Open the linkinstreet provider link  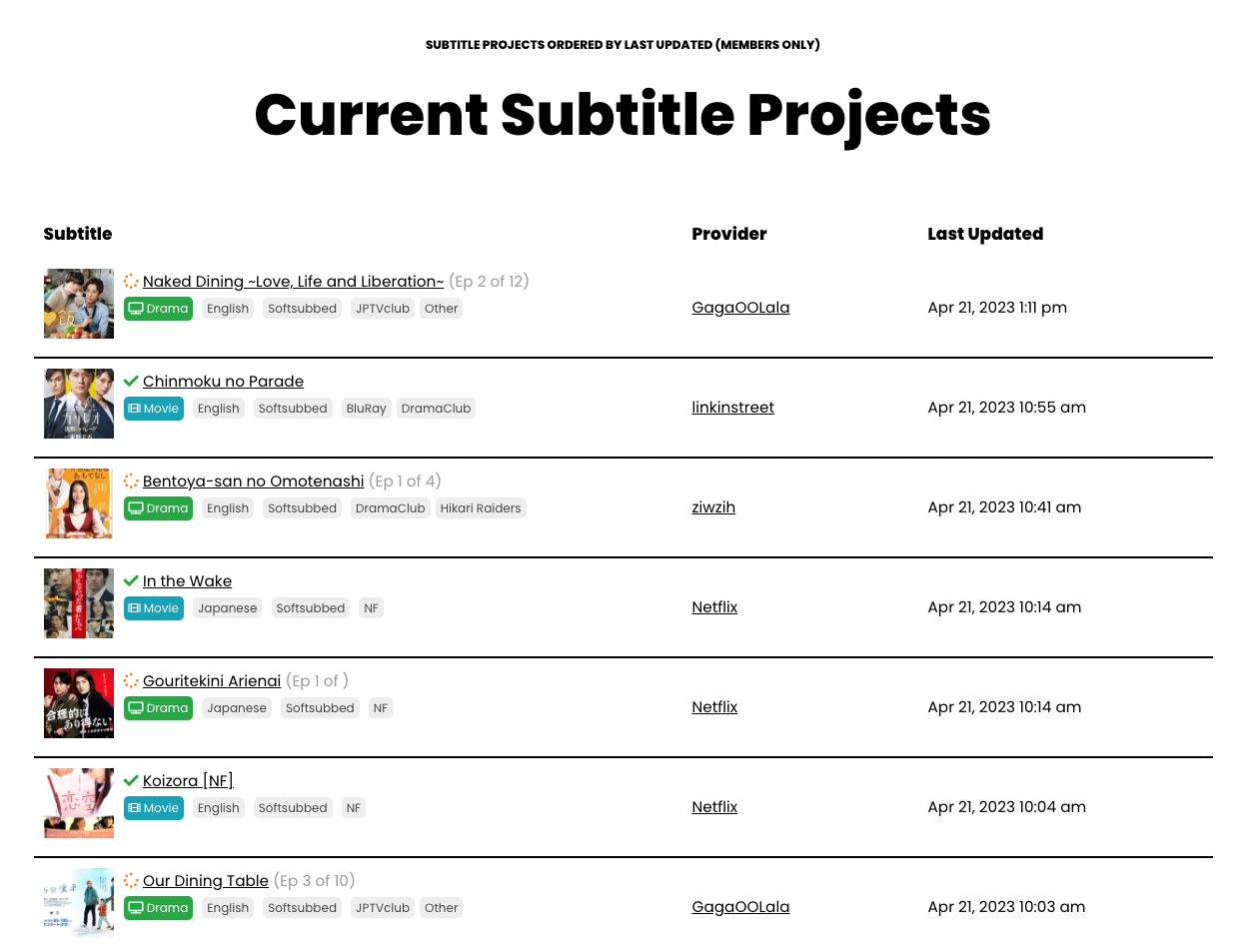coord(732,408)
